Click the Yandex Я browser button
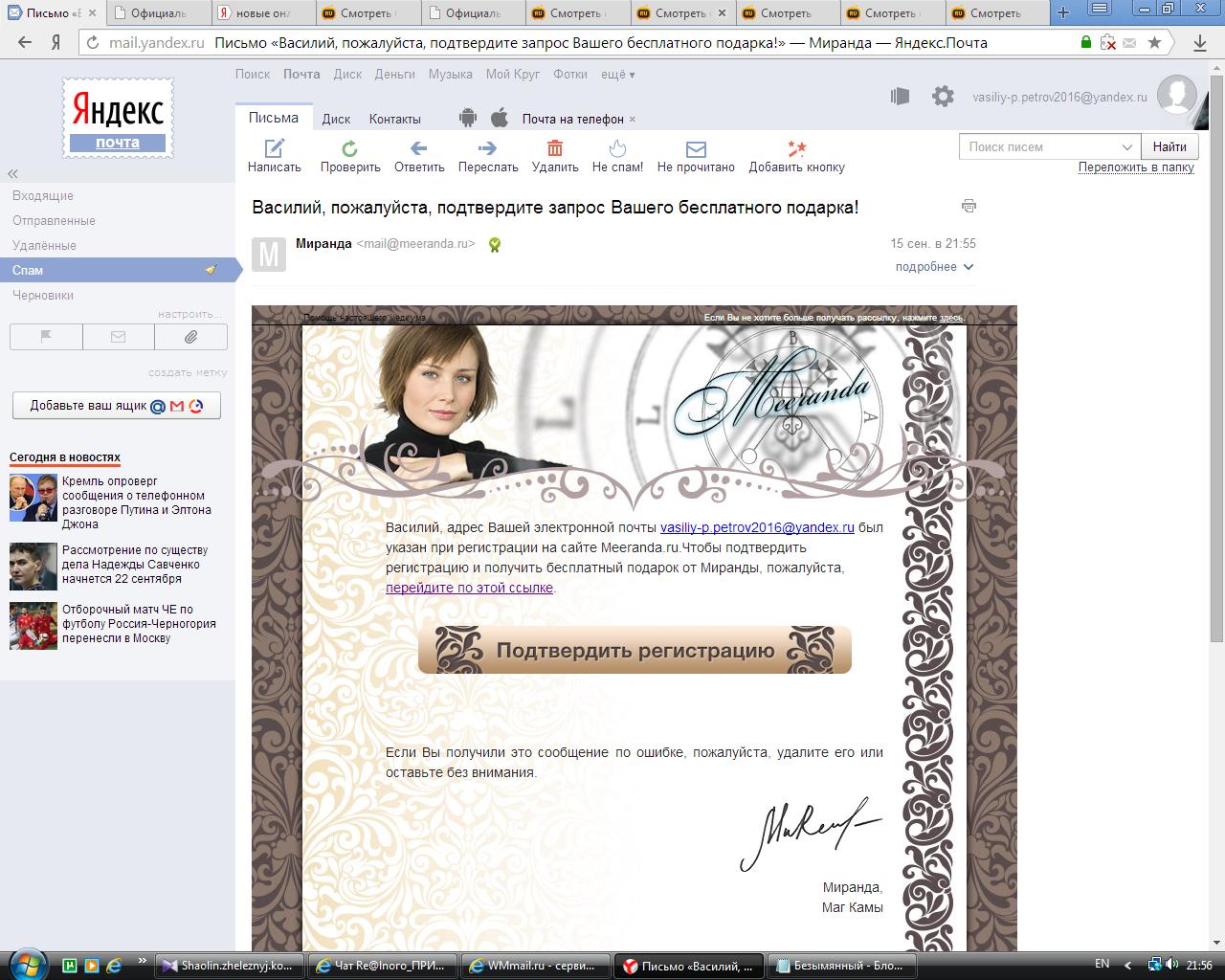1225x980 pixels. point(56,42)
